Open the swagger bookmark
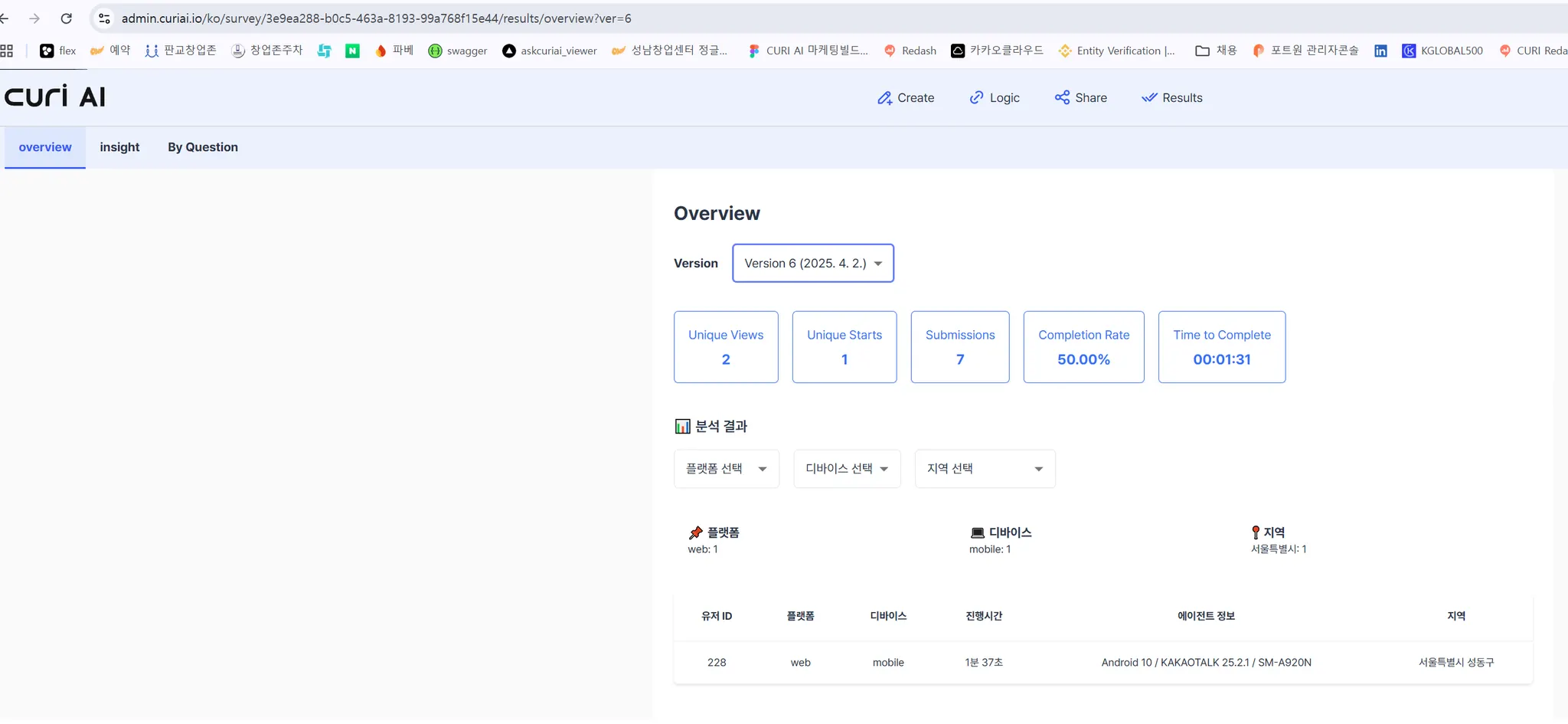Image resolution: width=1568 pixels, height=724 pixels. [x=458, y=51]
